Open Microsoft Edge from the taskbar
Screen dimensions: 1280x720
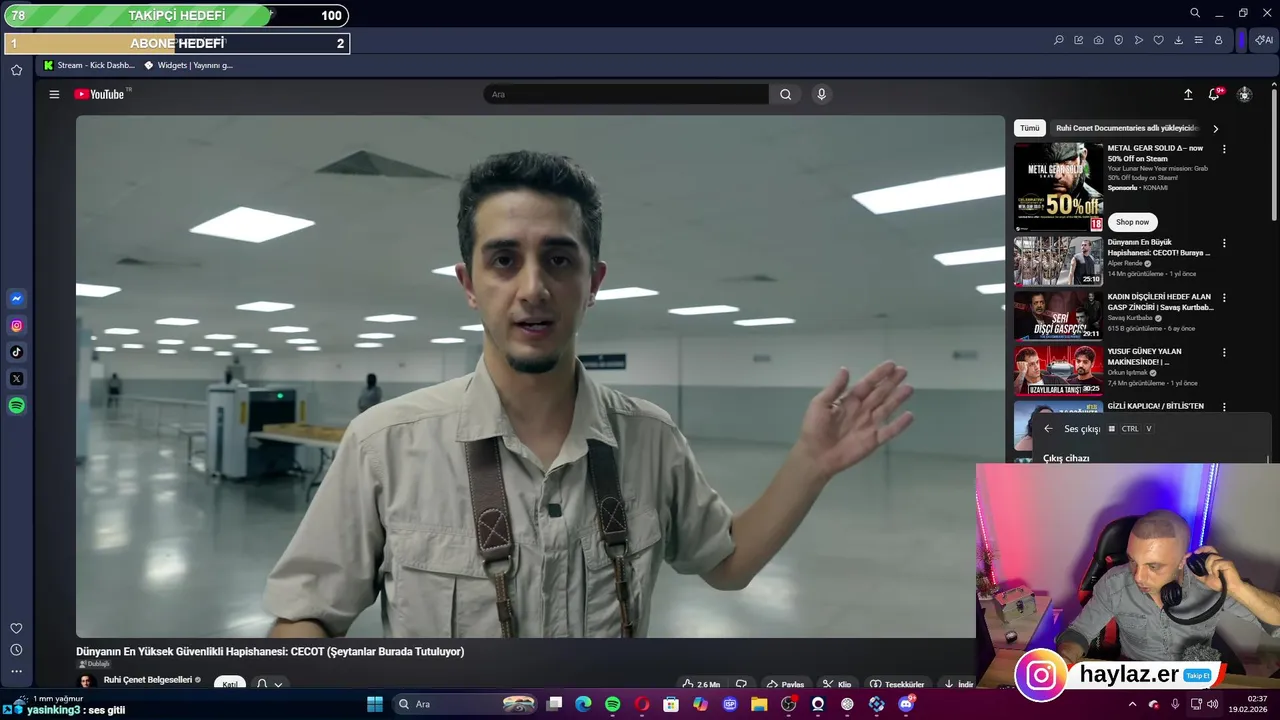click(x=583, y=704)
